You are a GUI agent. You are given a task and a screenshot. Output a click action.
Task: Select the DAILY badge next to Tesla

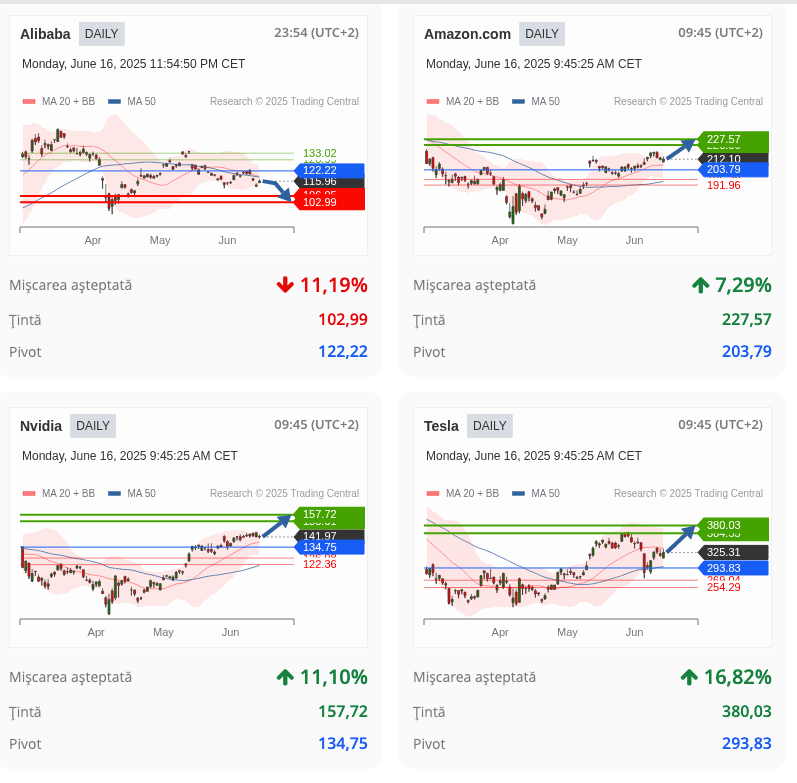pyautogui.click(x=489, y=426)
